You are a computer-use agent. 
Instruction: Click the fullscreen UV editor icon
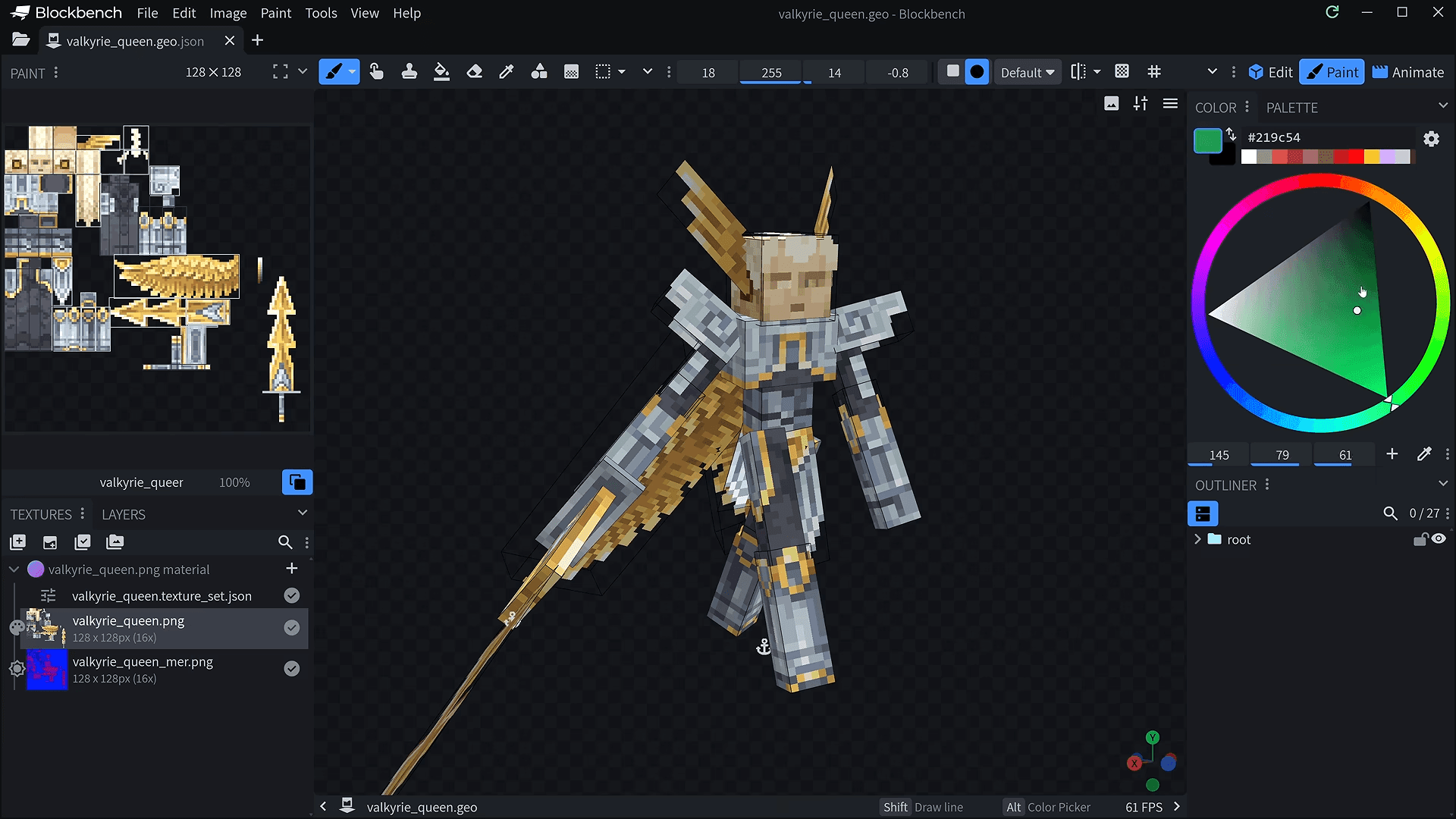click(281, 71)
